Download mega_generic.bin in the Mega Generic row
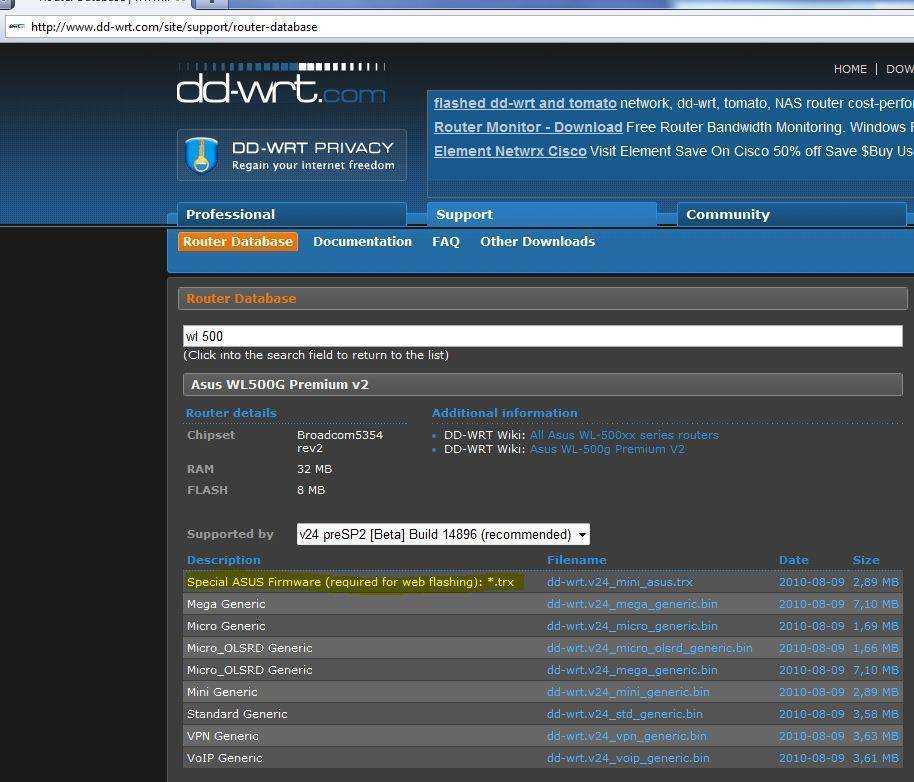The height and width of the screenshot is (782, 914). click(x=632, y=604)
